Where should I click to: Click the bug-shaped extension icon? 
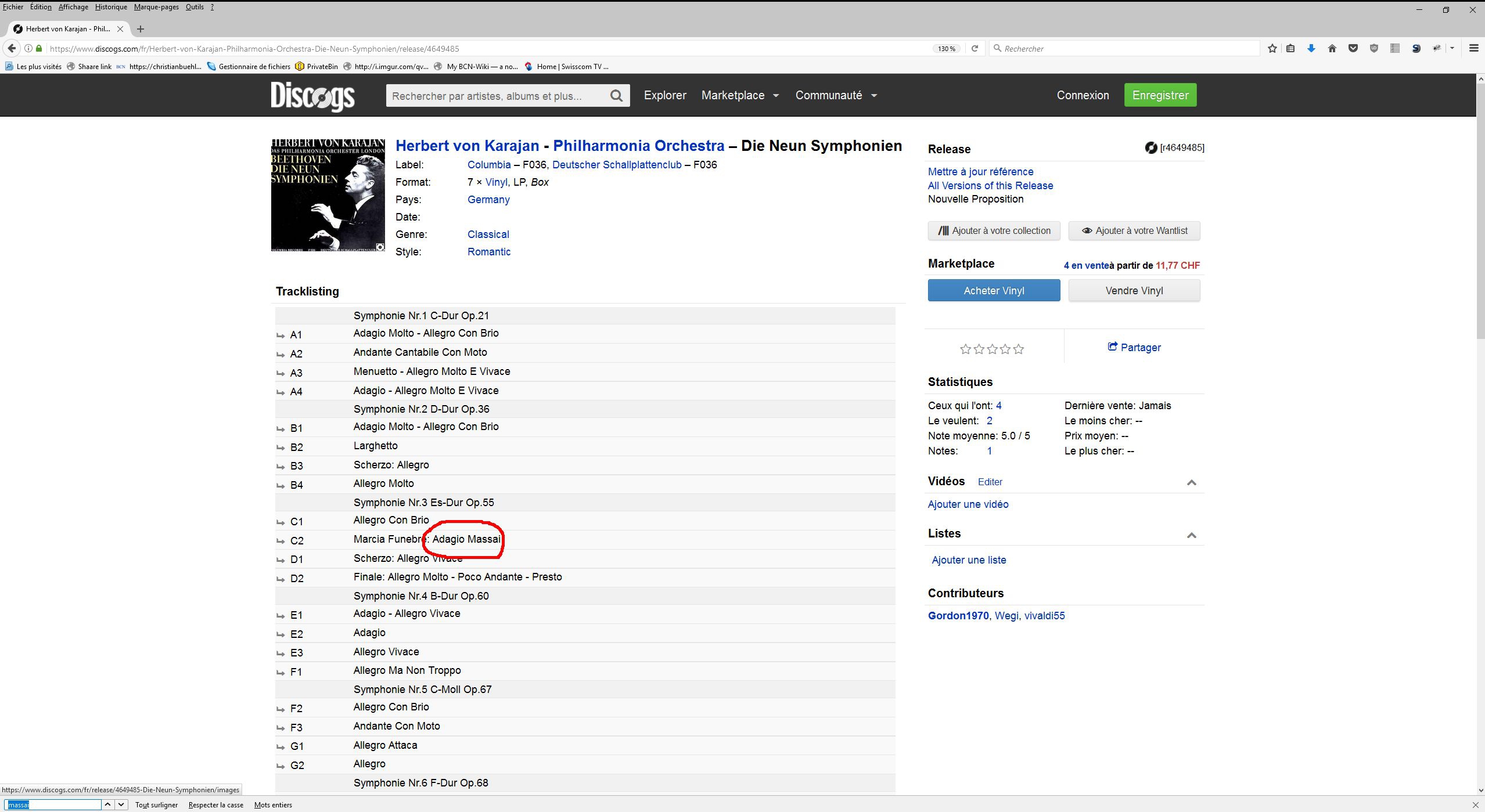(1437, 48)
